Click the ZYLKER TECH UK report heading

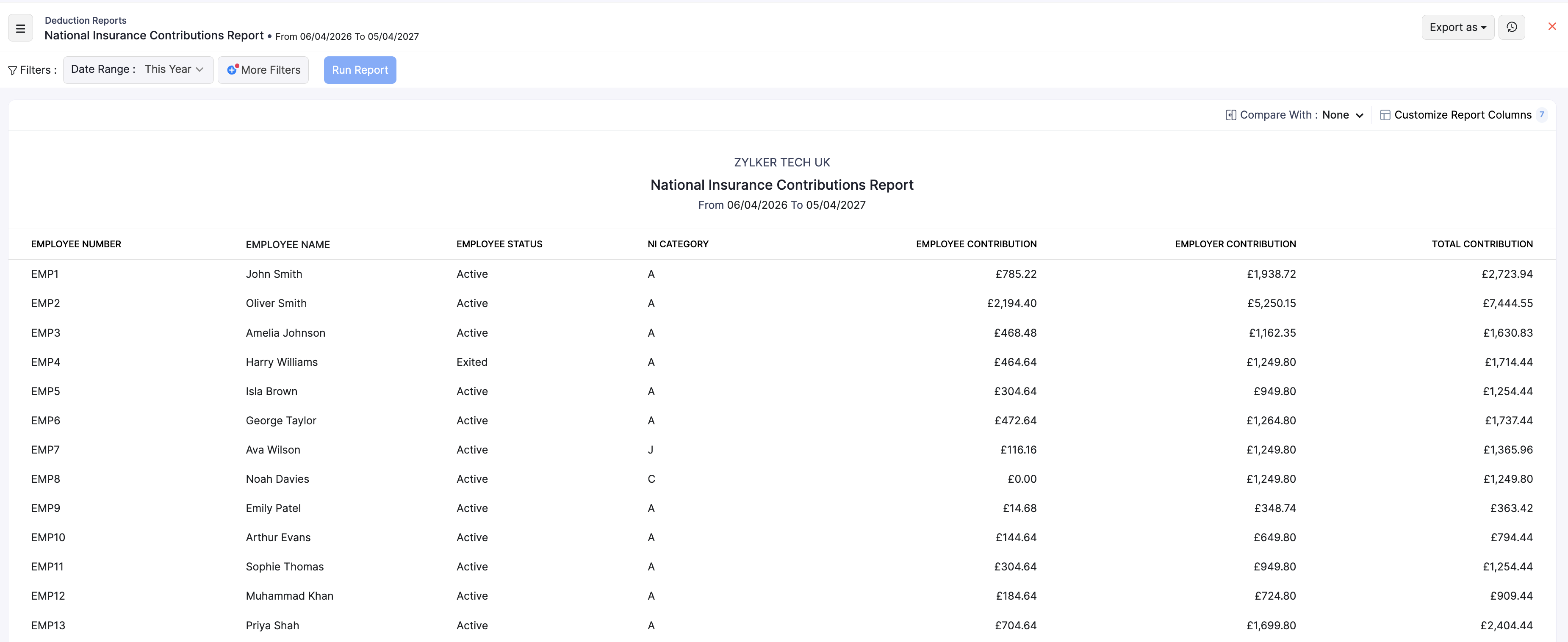tap(781, 163)
